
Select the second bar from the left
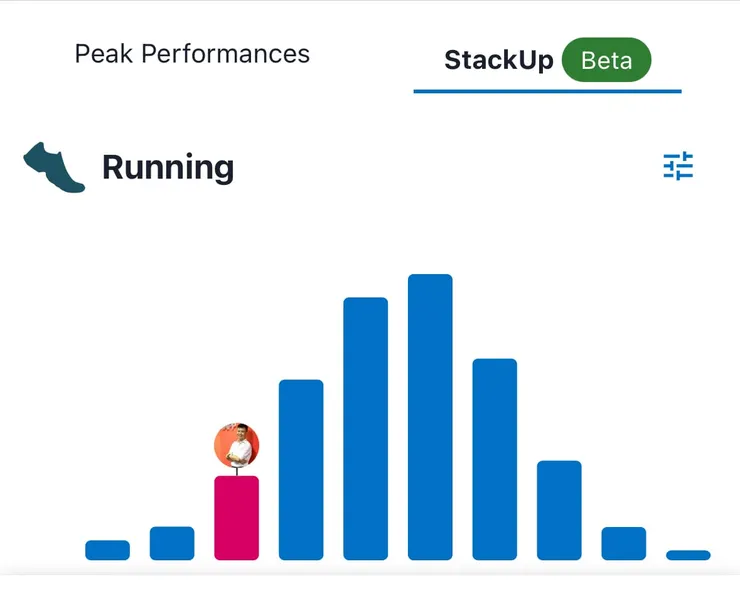(x=172, y=543)
